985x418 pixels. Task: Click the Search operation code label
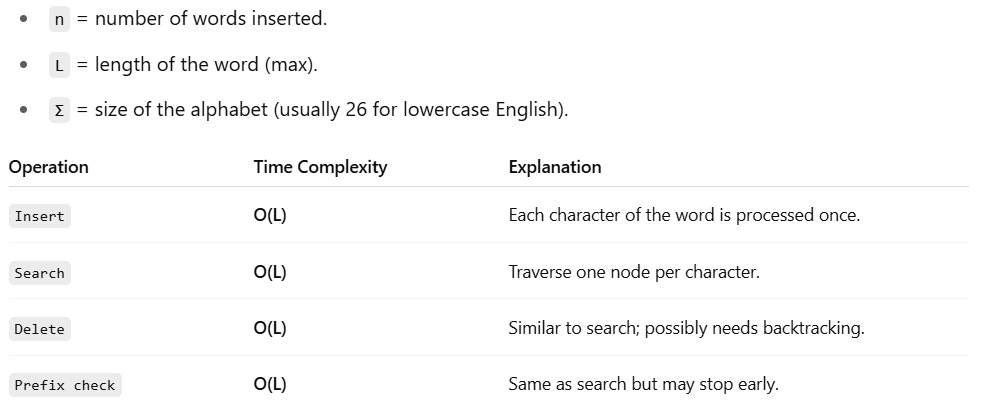tap(39, 273)
